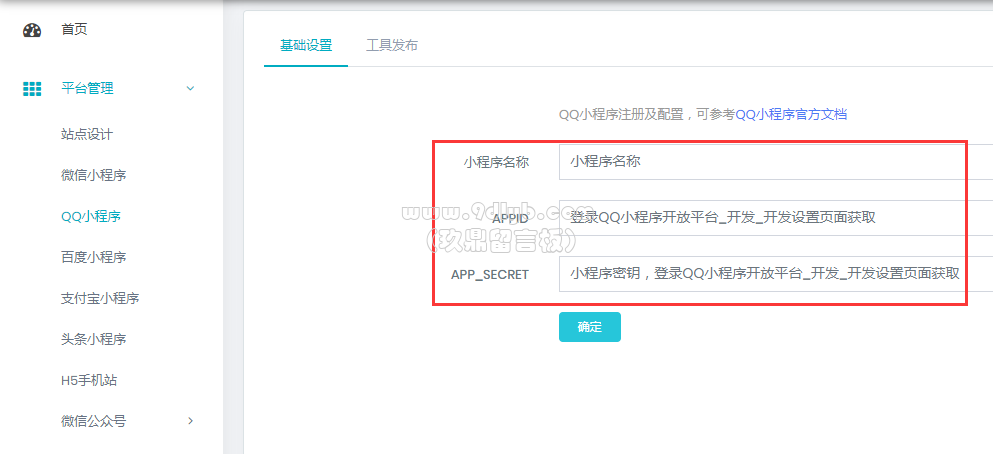Select 平台管理 in the sidebar
The width and height of the screenshot is (993, 454).
tap(87, 89)
